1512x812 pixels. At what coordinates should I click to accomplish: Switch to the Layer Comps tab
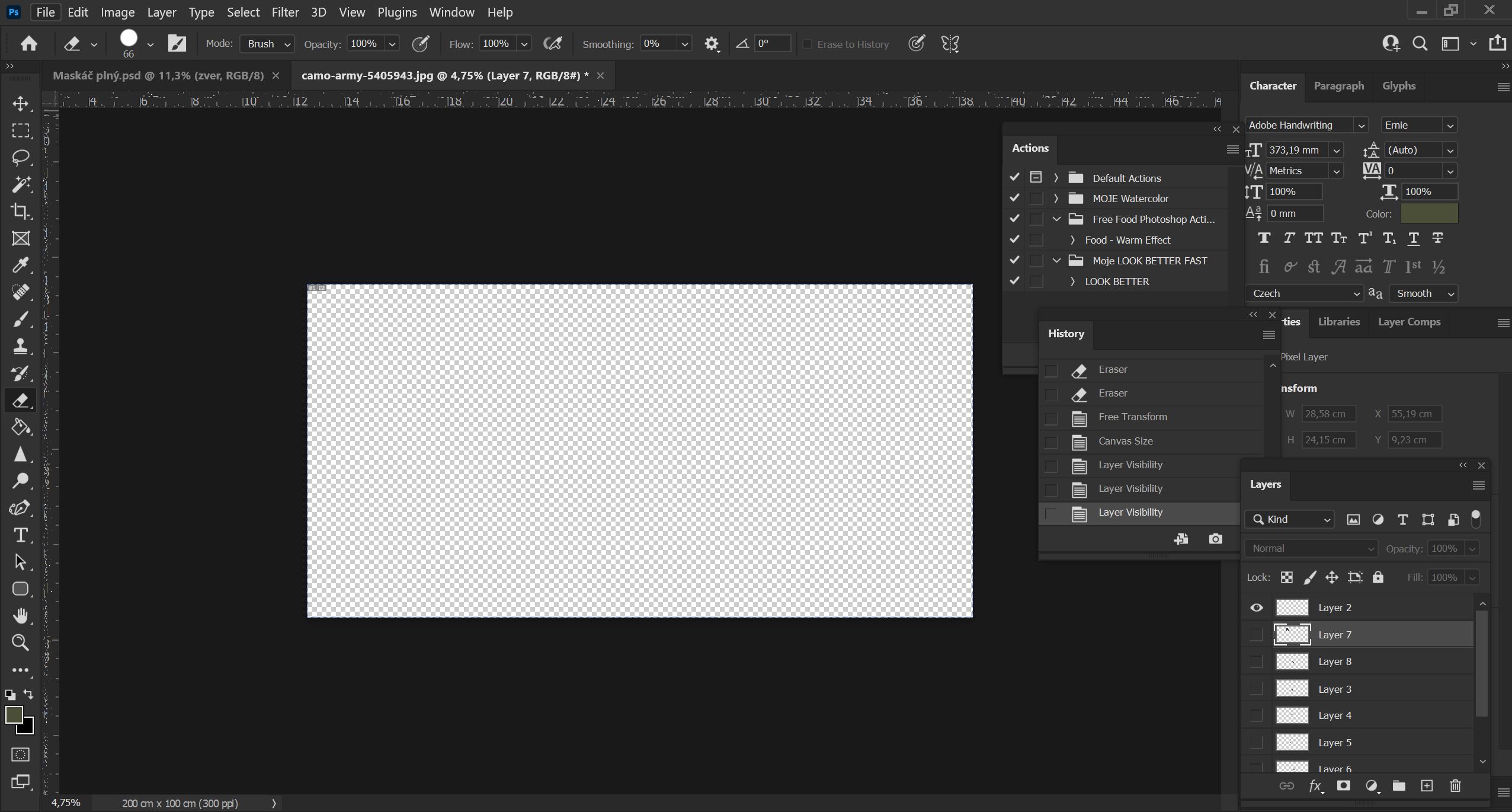click(x=1408, y=321)
